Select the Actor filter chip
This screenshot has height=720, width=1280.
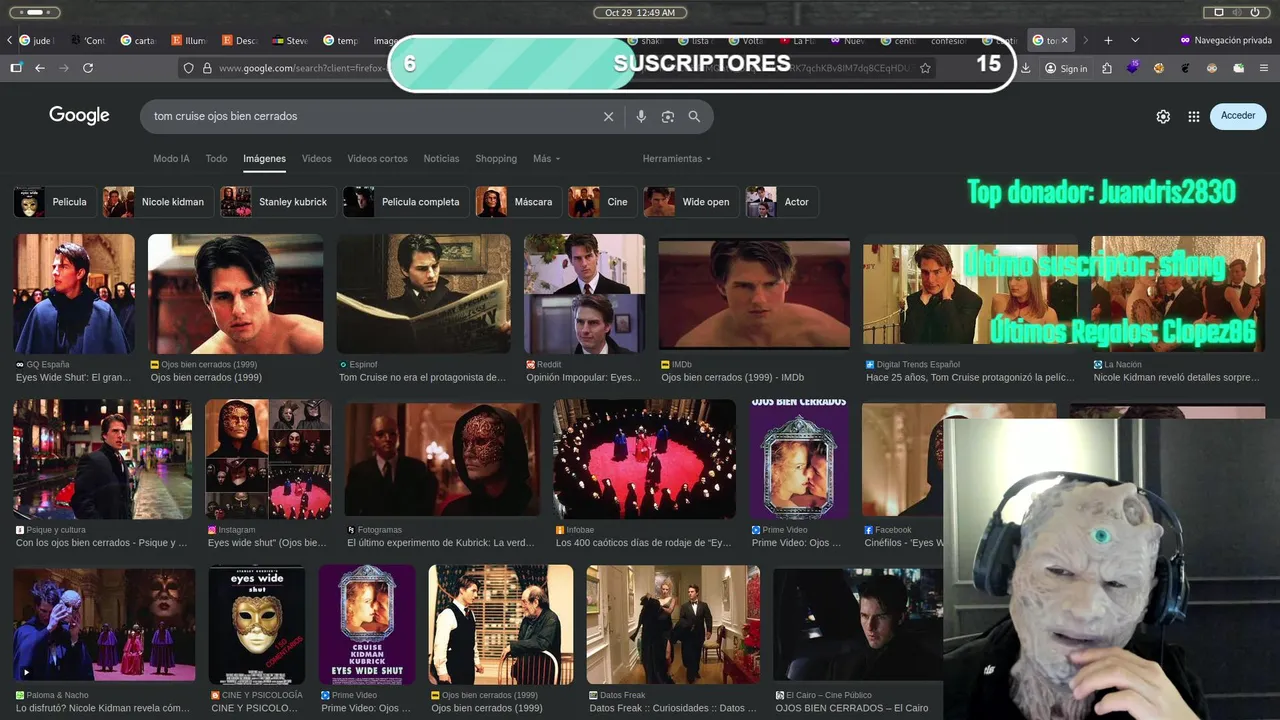pyautogui.click(x=782, y=202)
